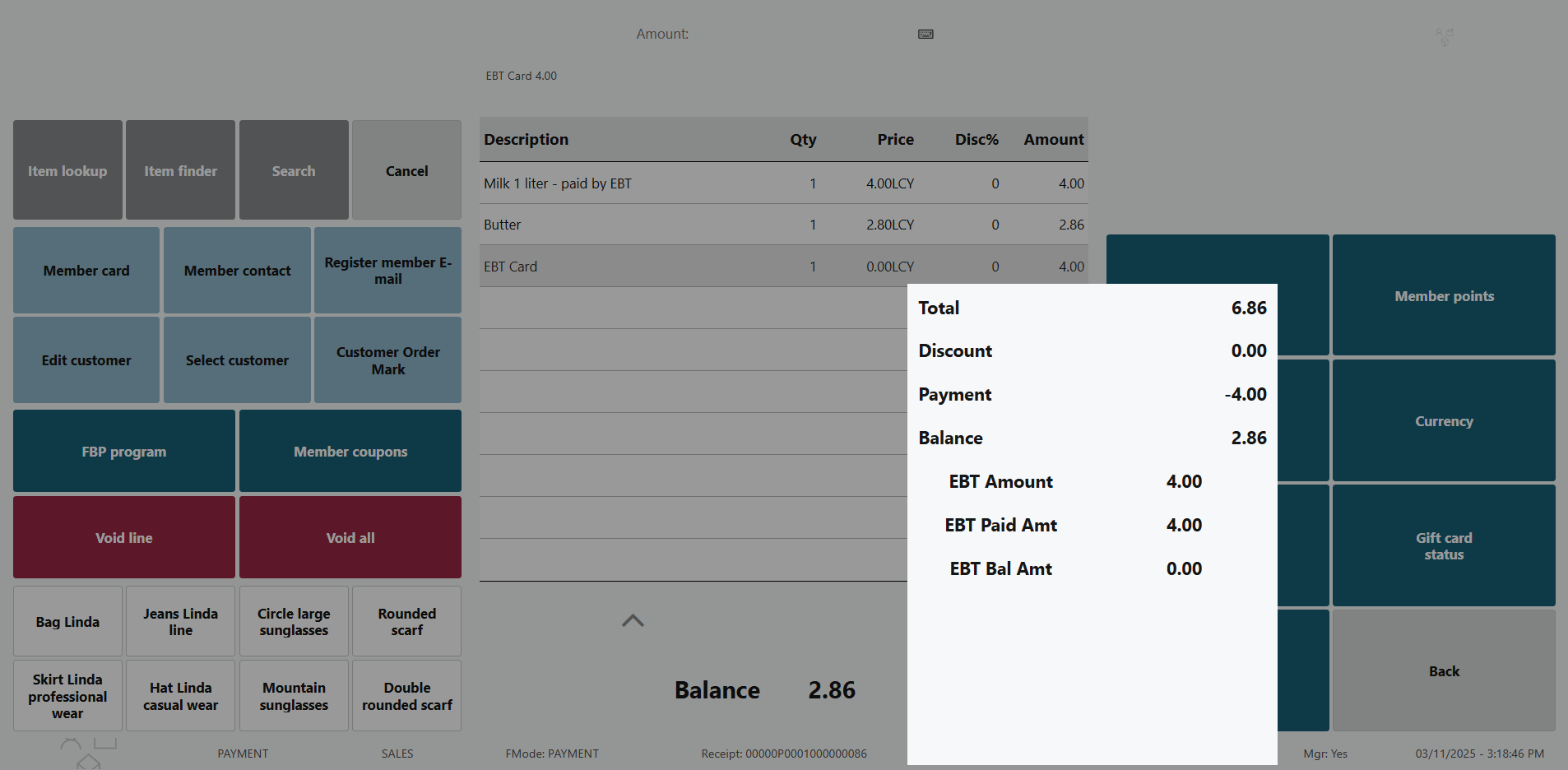Viewport: 1568px width, 770px height.
Task: Open Member coupons
Action: click(x=350, y=452)
